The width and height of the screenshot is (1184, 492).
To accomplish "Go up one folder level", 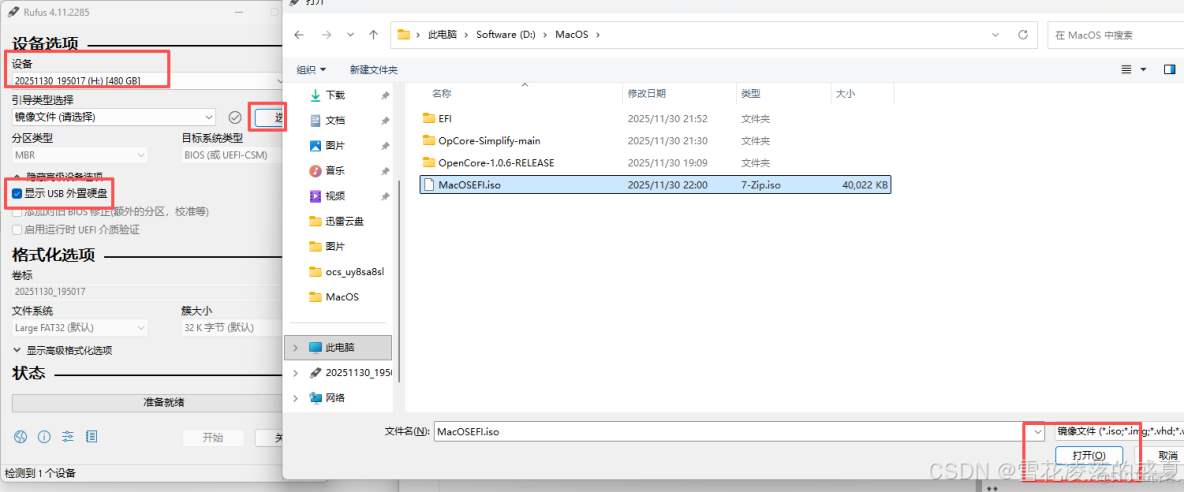I will point(373,35).
